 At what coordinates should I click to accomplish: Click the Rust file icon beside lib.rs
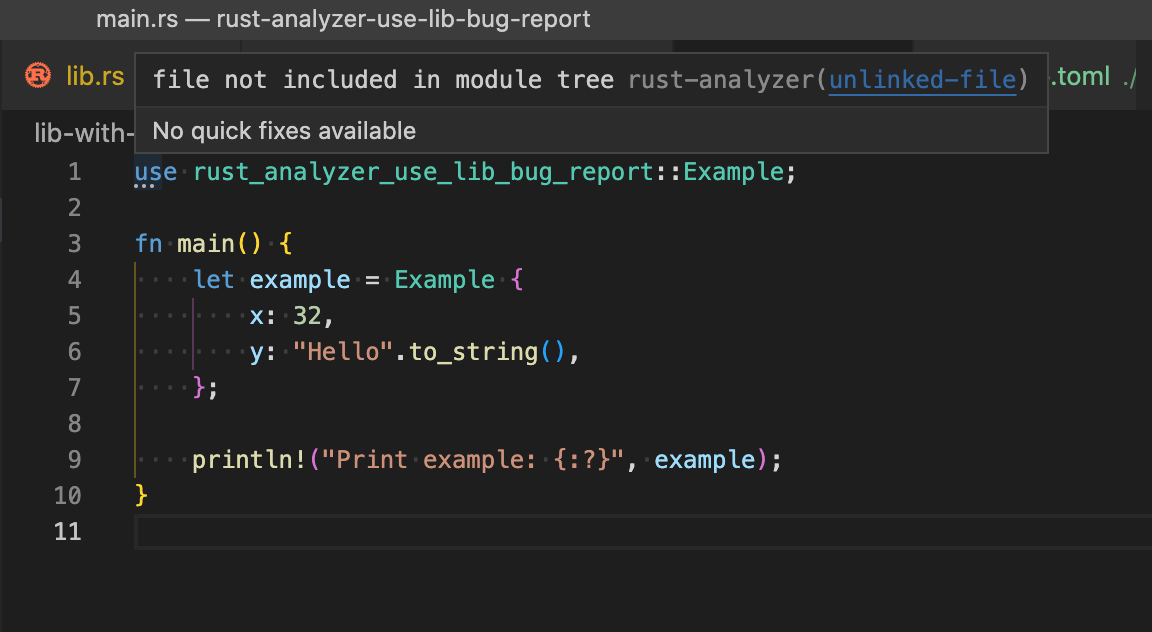tap(38, 76)
